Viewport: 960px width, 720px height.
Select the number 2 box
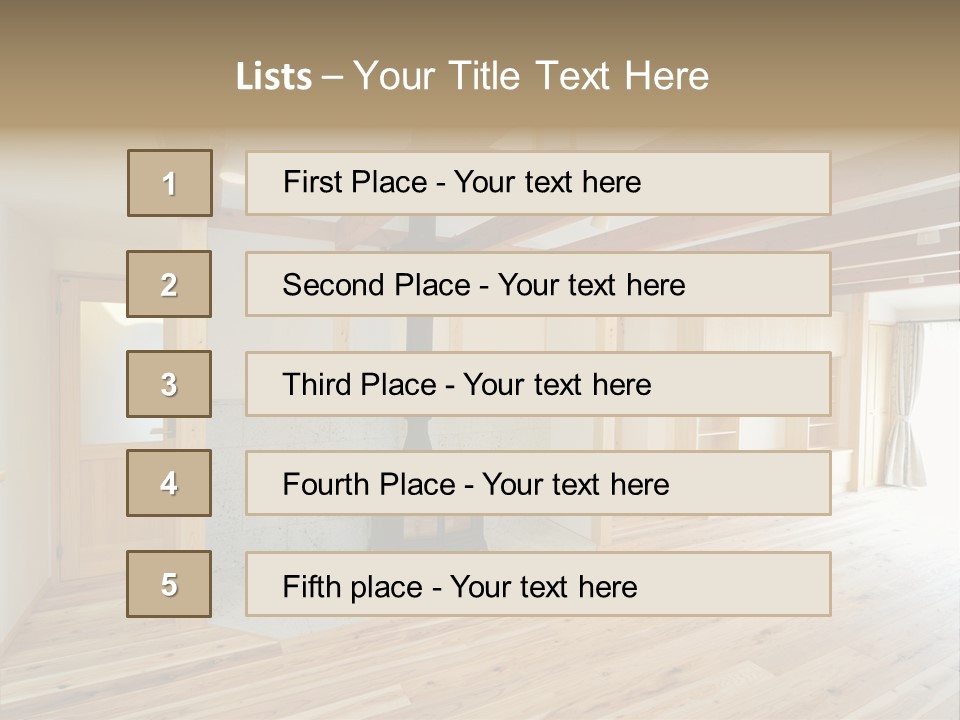(x=169, y=284)
